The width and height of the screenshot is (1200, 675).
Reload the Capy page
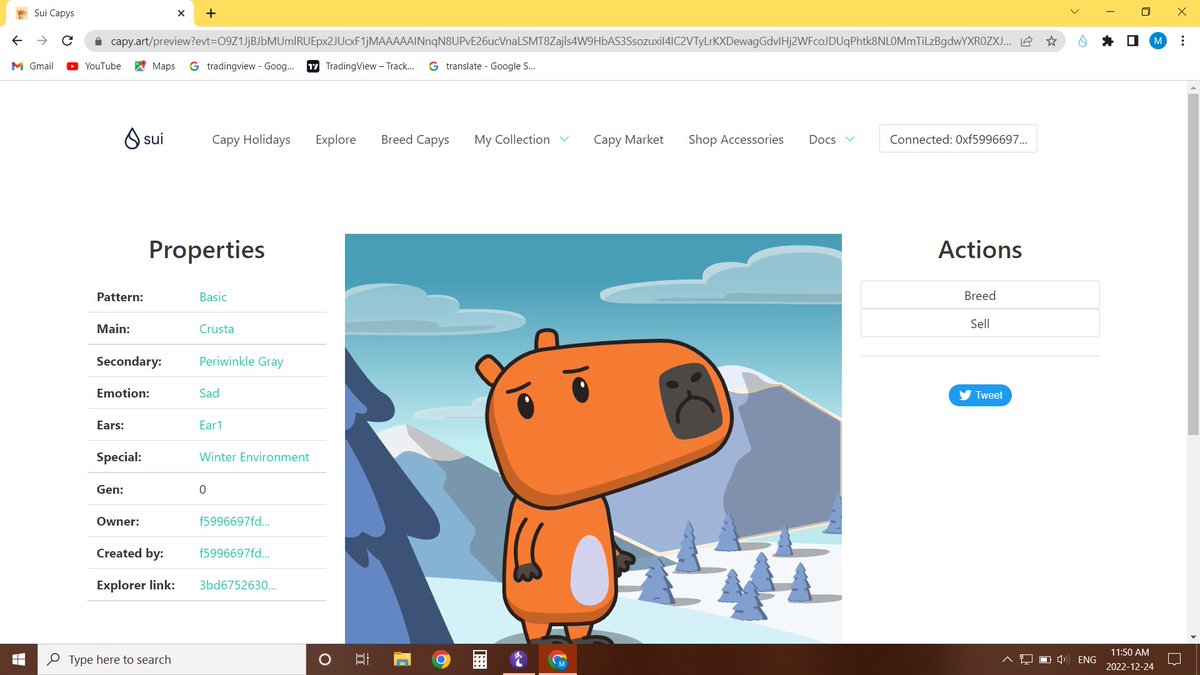click(x=67, y=41)
